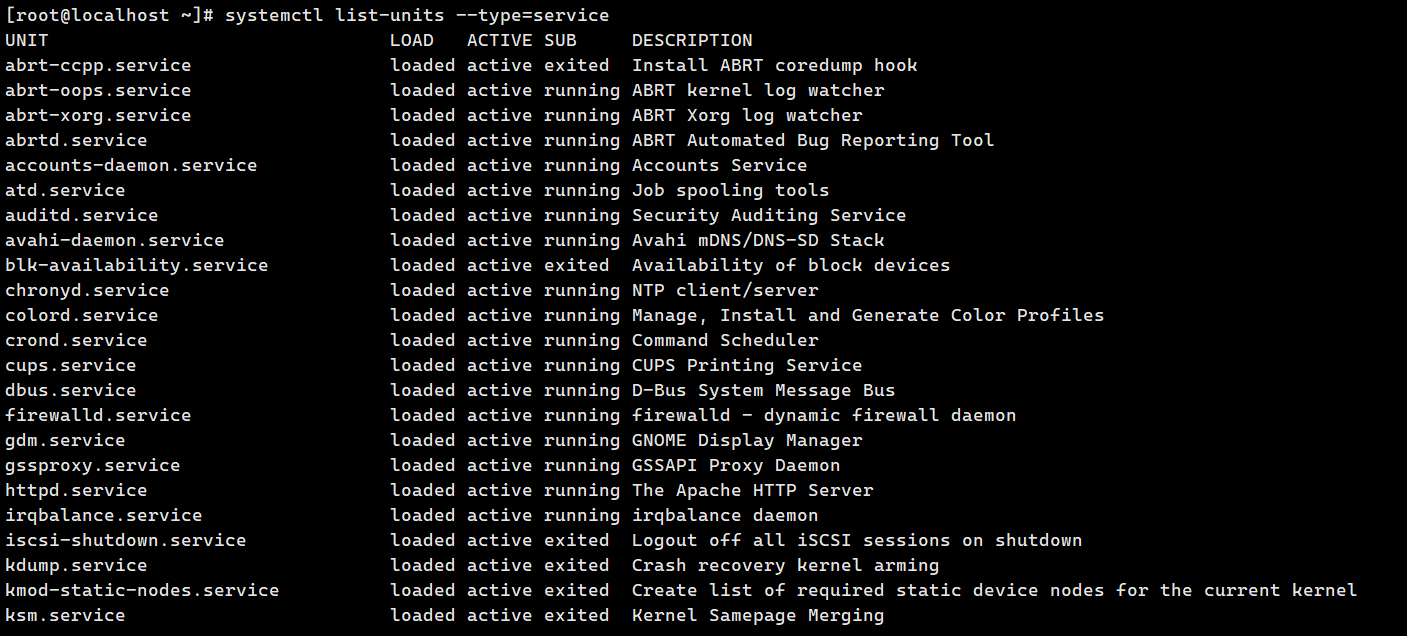Viewport: 1407px width, 636px height.
Task: Click "The Apache HTTP Server" description
Action: (752, 490)
